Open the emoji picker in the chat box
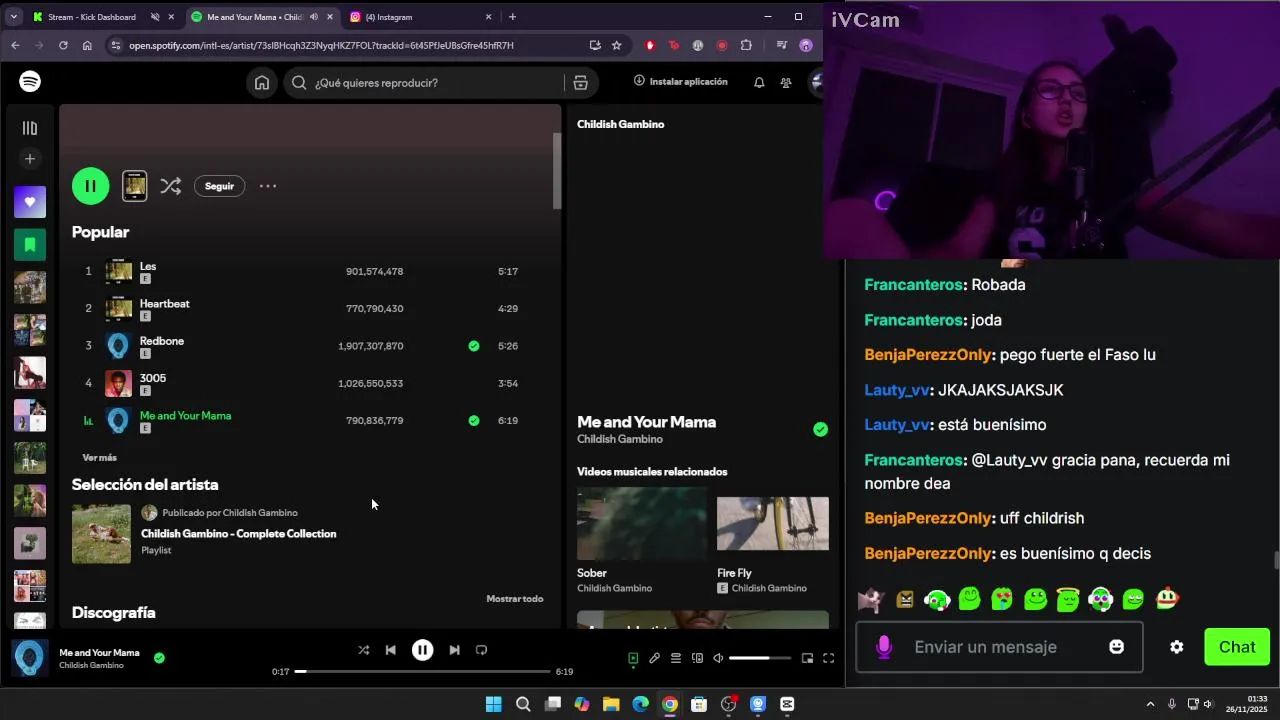This screenshot has width=1280, height=720. (1117, 647)
